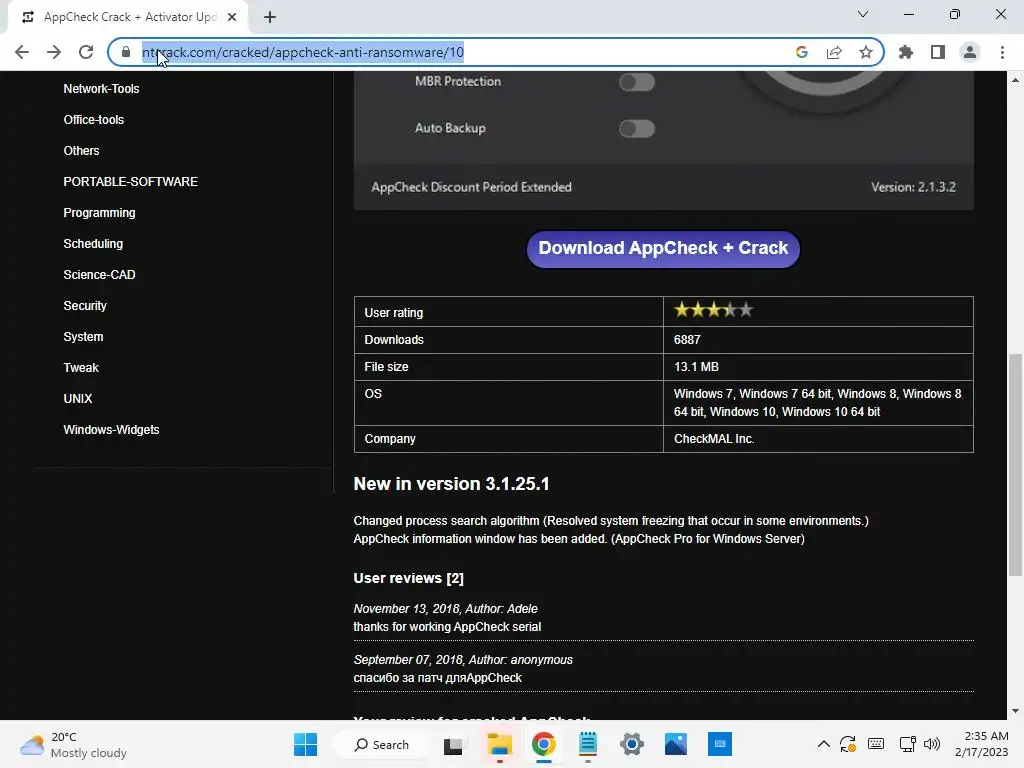Open volume control tray icon
Viewport: 1024px width, 768px height.
point(932,744)
